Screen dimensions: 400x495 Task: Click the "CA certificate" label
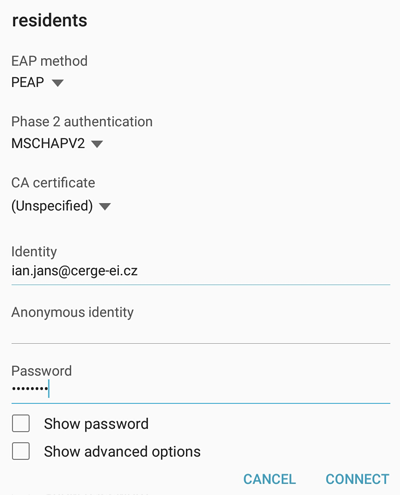click(53, 183)
